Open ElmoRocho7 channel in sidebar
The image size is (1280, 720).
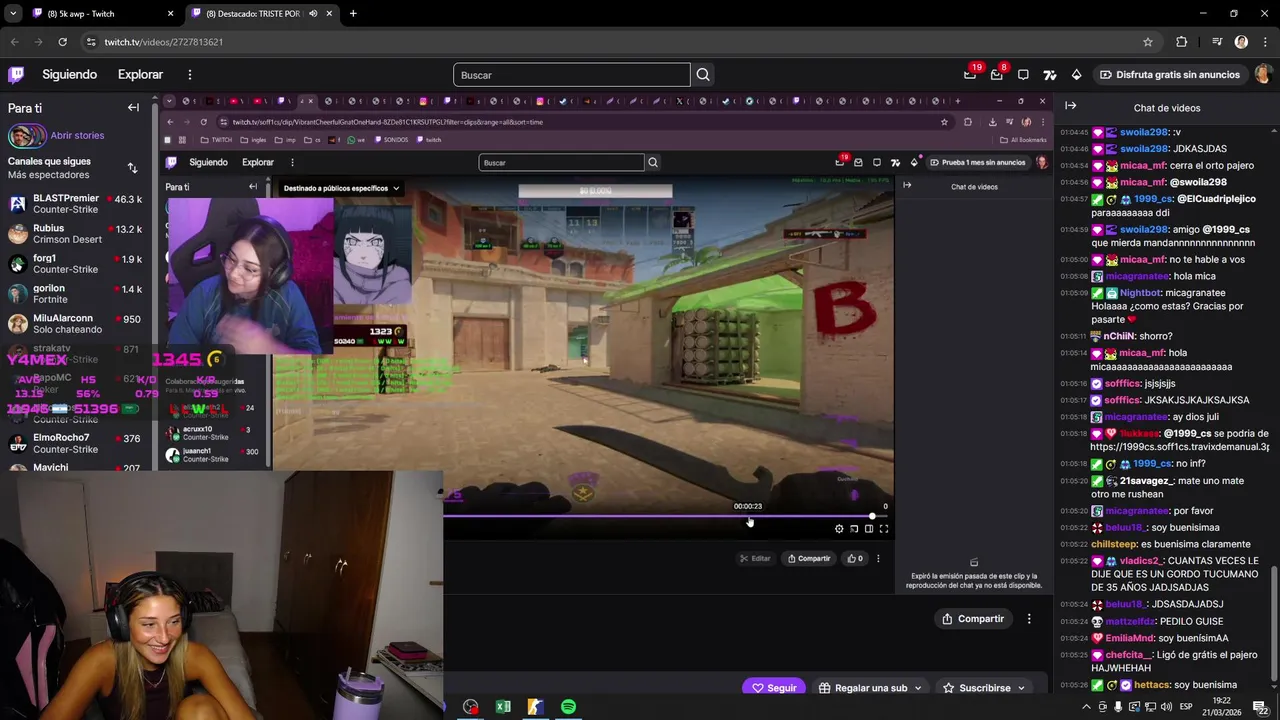click(75, 443)
